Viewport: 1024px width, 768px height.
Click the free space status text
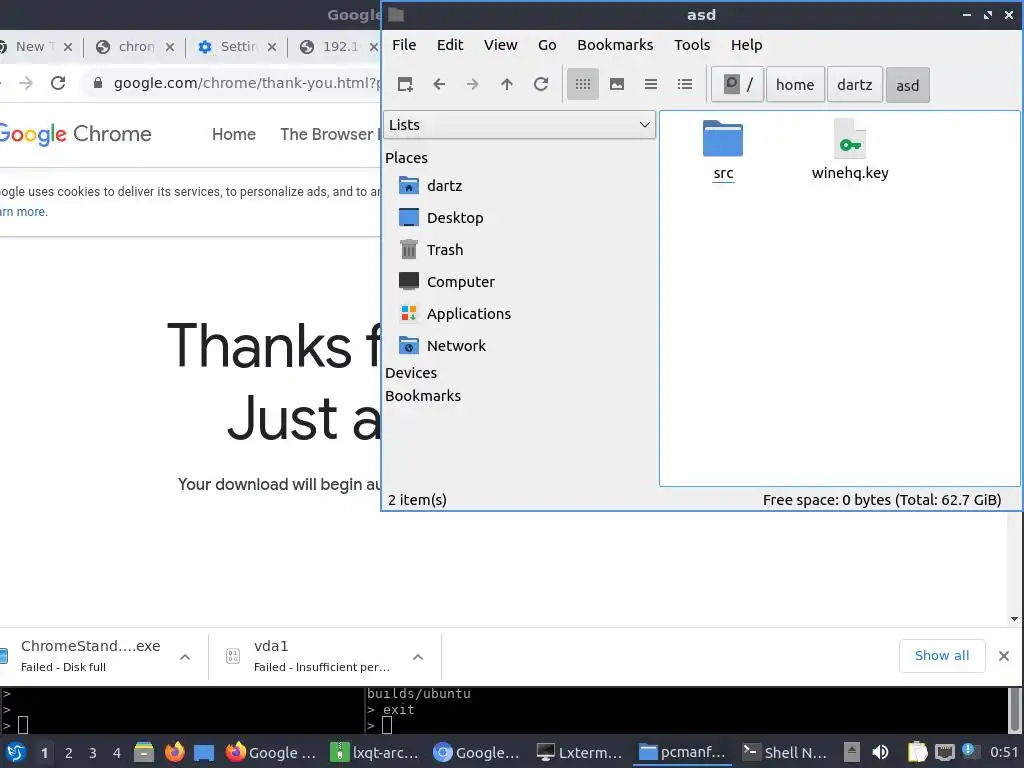882,500
